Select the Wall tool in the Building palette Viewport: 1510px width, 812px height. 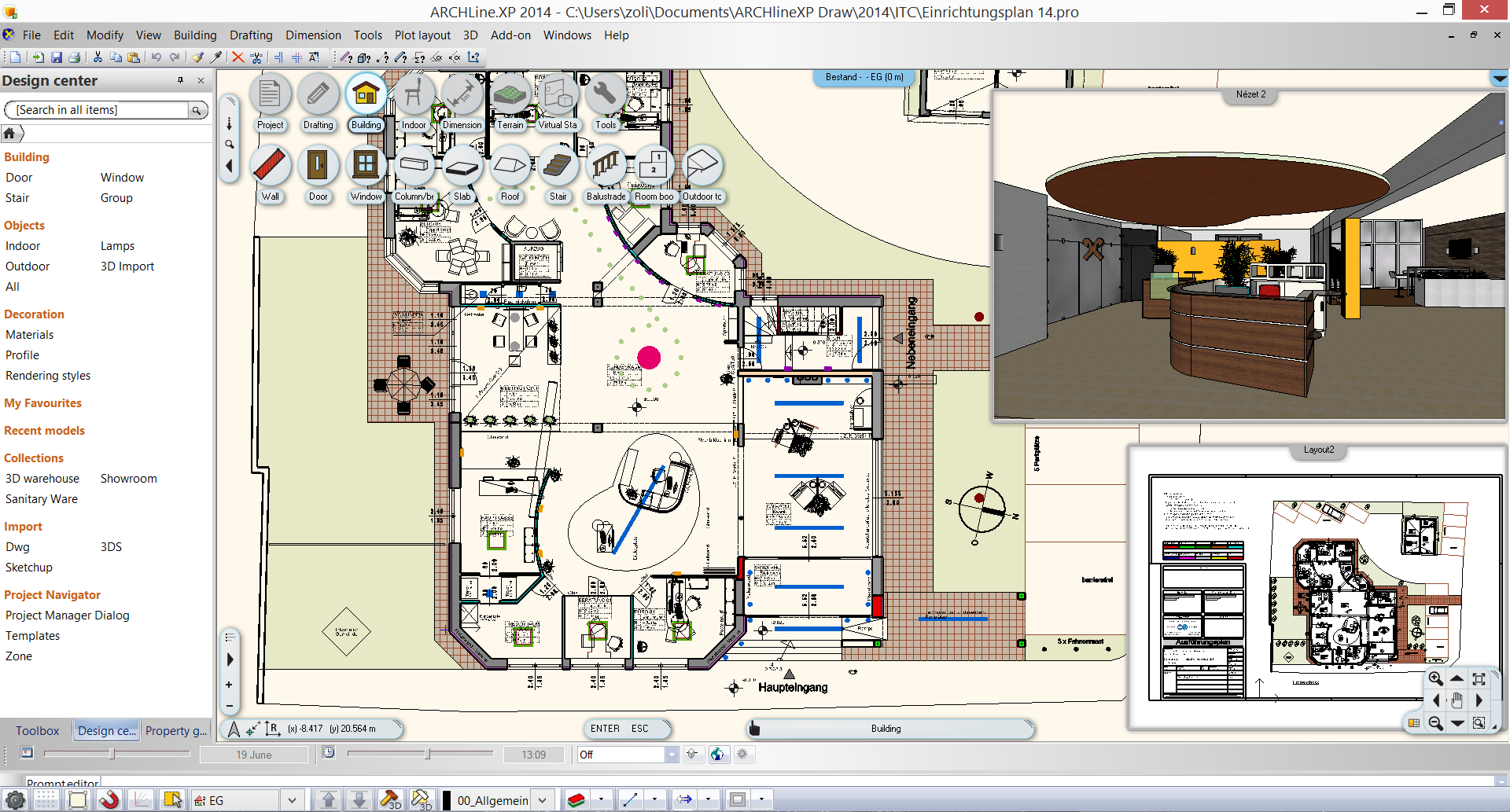tap(271, 165)
